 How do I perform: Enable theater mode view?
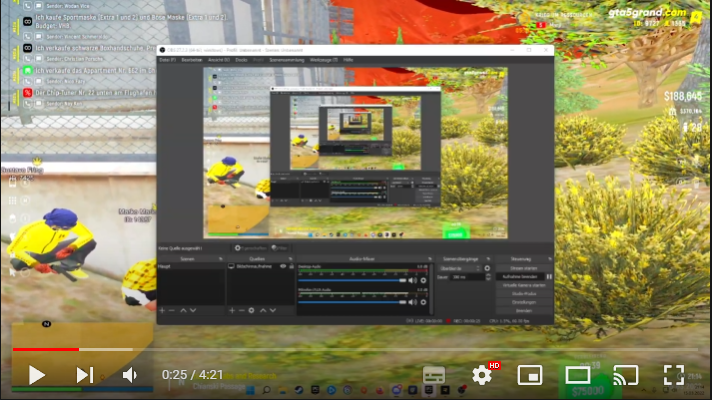[578, 375]
